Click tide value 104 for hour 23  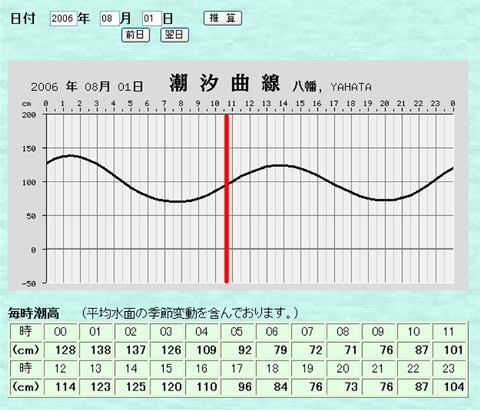(x=449, y=387)
